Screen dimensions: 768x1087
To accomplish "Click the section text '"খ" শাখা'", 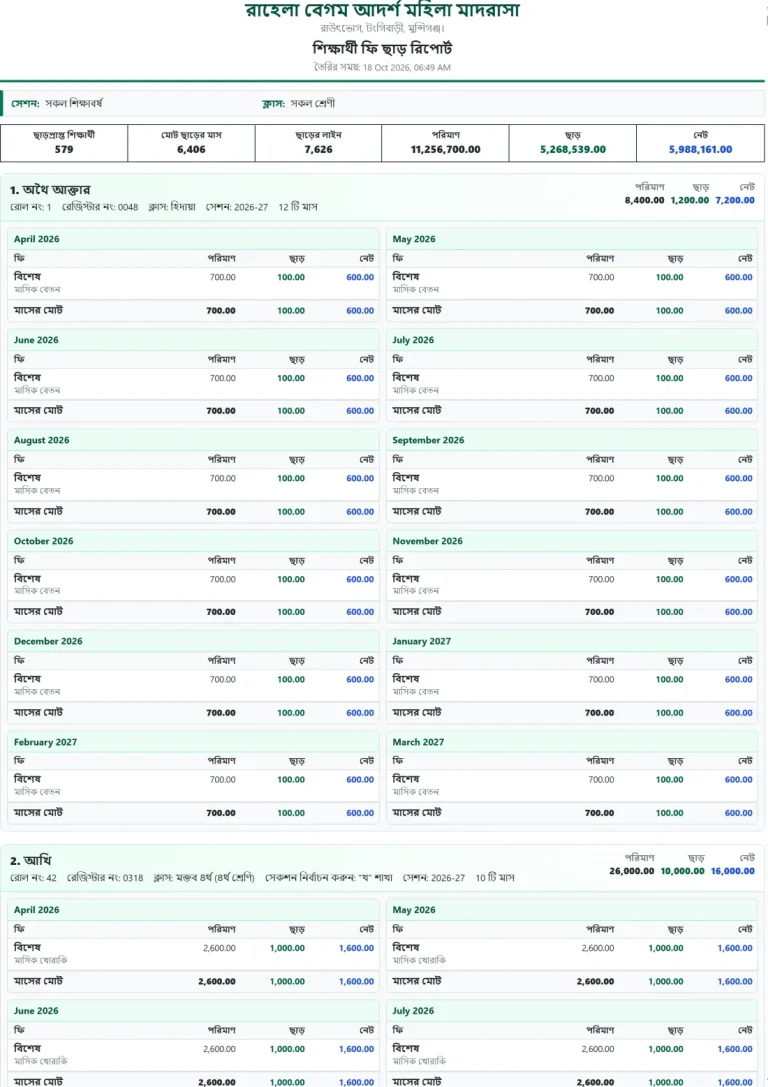I will pyautogui.click(x=374, y=878).
